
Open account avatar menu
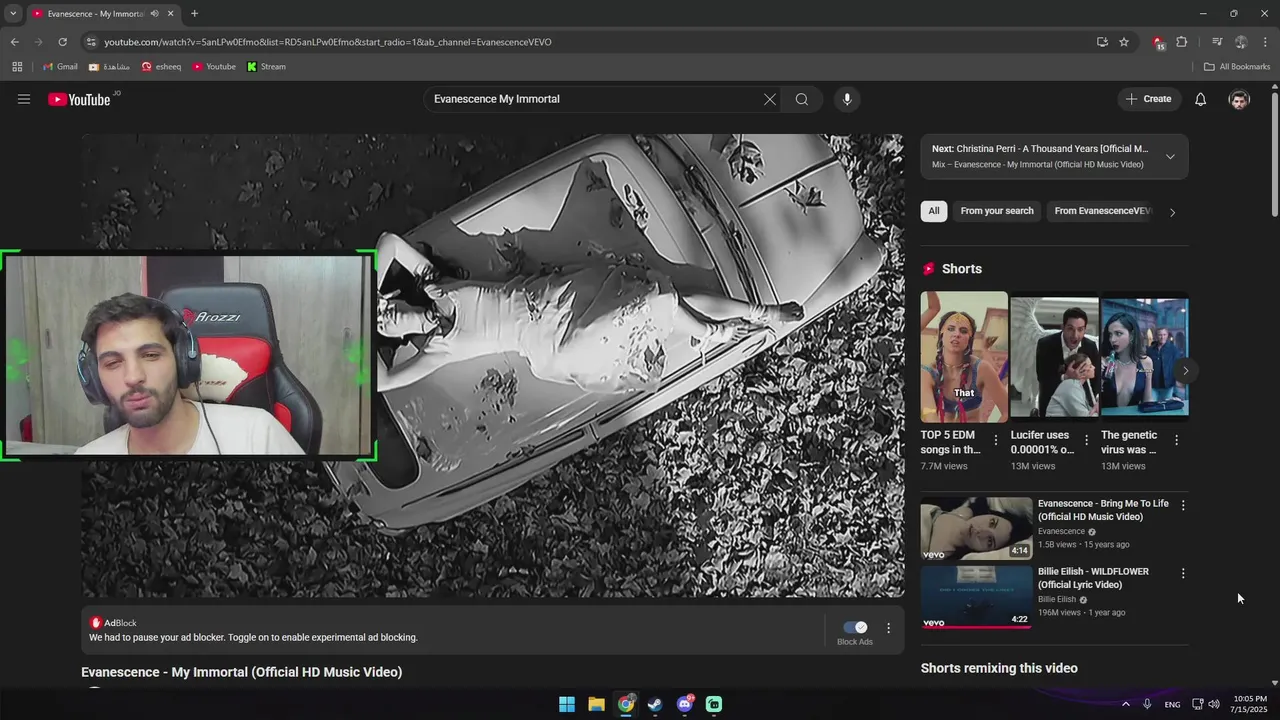(x=1239, y=99)
